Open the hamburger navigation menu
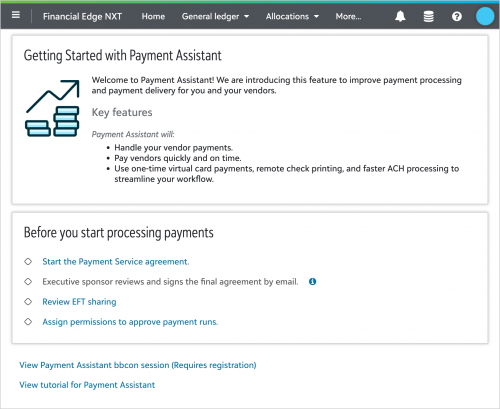The height and width of the screenshot is (409, 500). 16,15
